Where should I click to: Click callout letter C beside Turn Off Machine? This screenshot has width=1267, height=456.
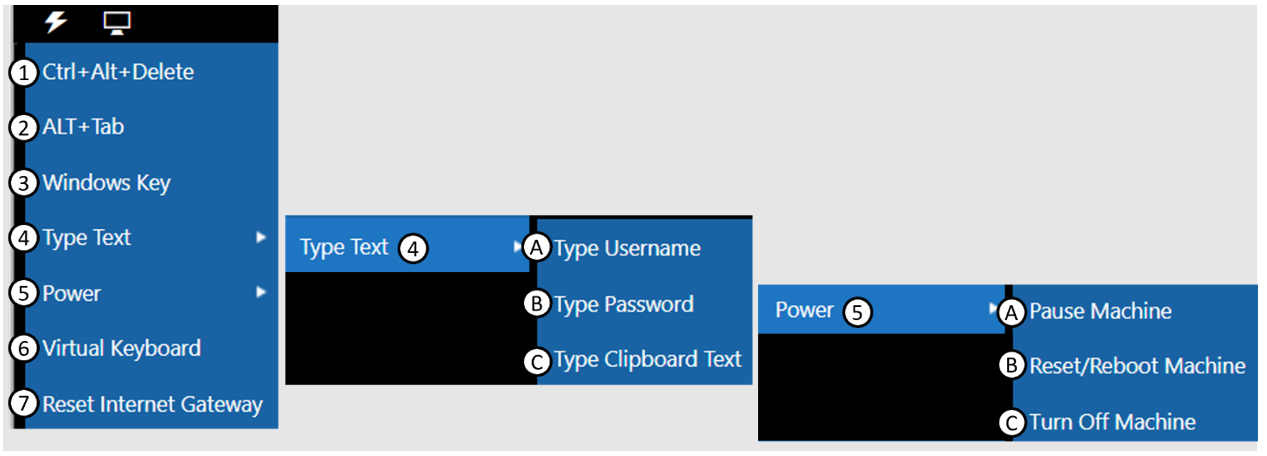point(1012,422)
